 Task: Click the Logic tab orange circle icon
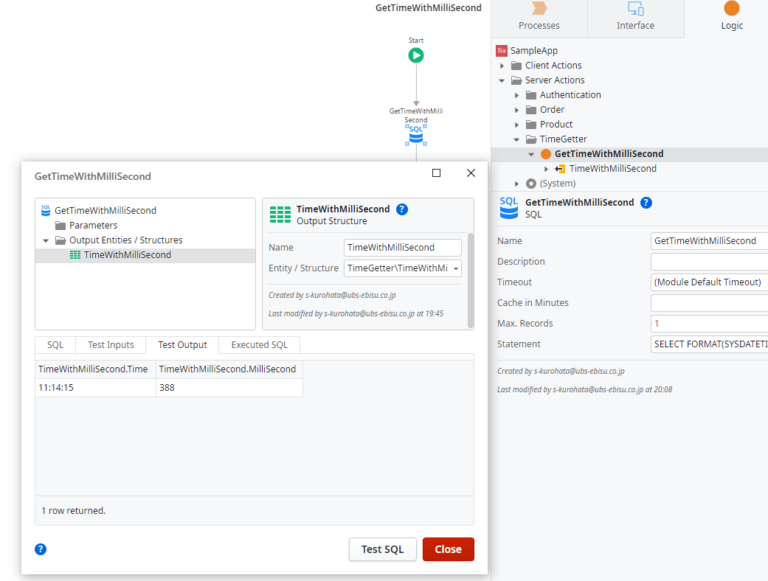[x=731, y=8]
